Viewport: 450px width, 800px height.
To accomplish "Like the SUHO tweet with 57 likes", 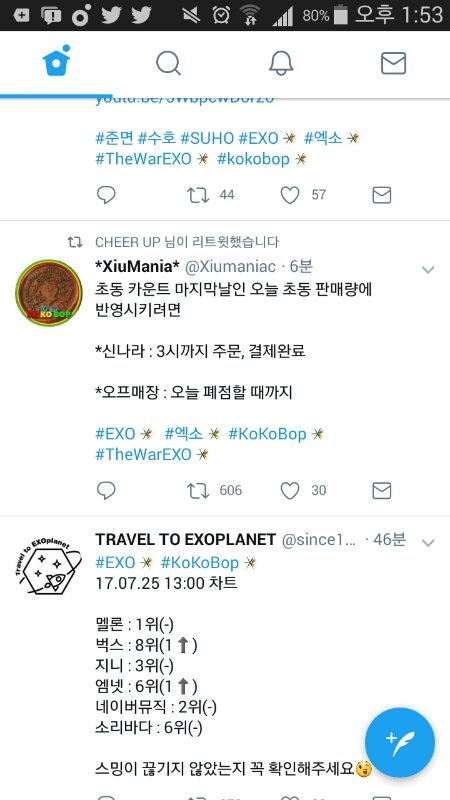I will tap(290, 195).
